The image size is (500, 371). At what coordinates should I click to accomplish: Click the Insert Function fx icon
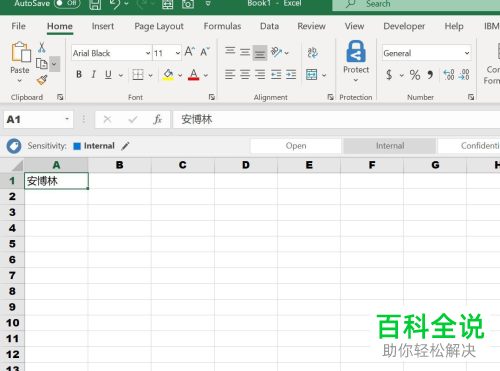coord(157,119)
